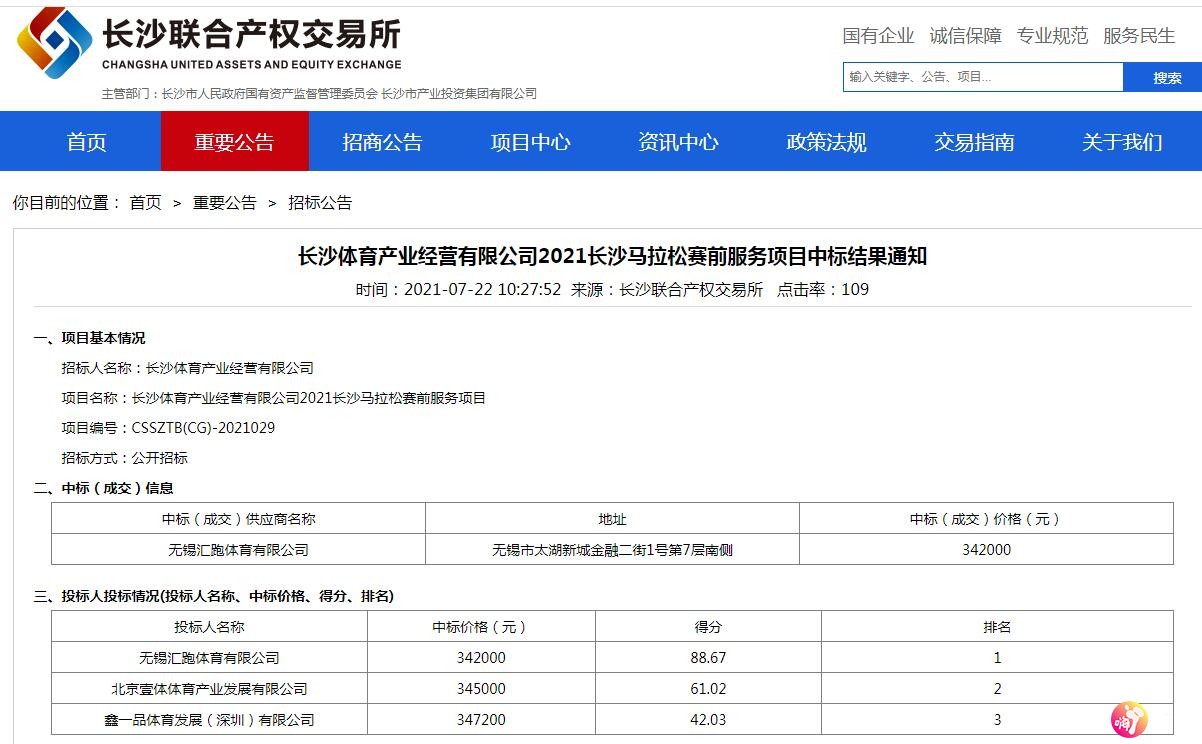
Task: Focus the keyword search input field
Action: click(983, 77)
